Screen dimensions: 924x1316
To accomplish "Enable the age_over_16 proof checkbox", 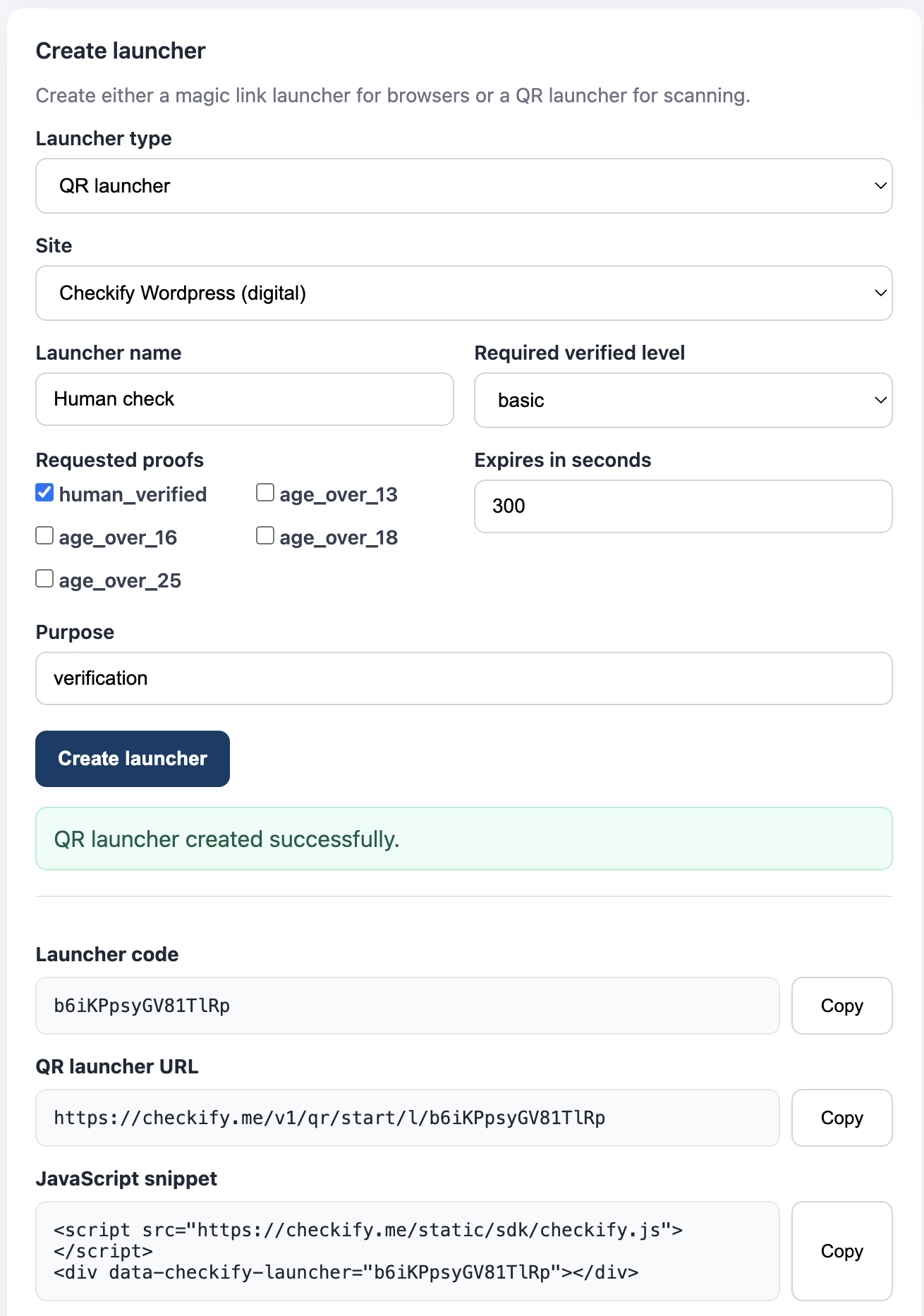I will click(x=44, y=536).
